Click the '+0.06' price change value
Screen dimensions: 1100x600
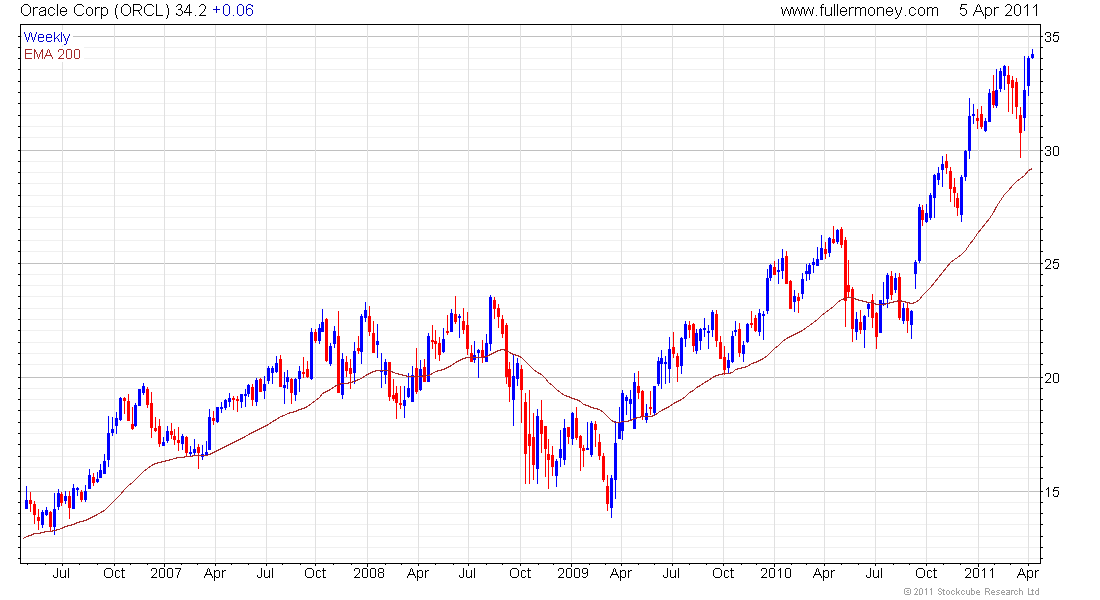(x=233, y=11)
